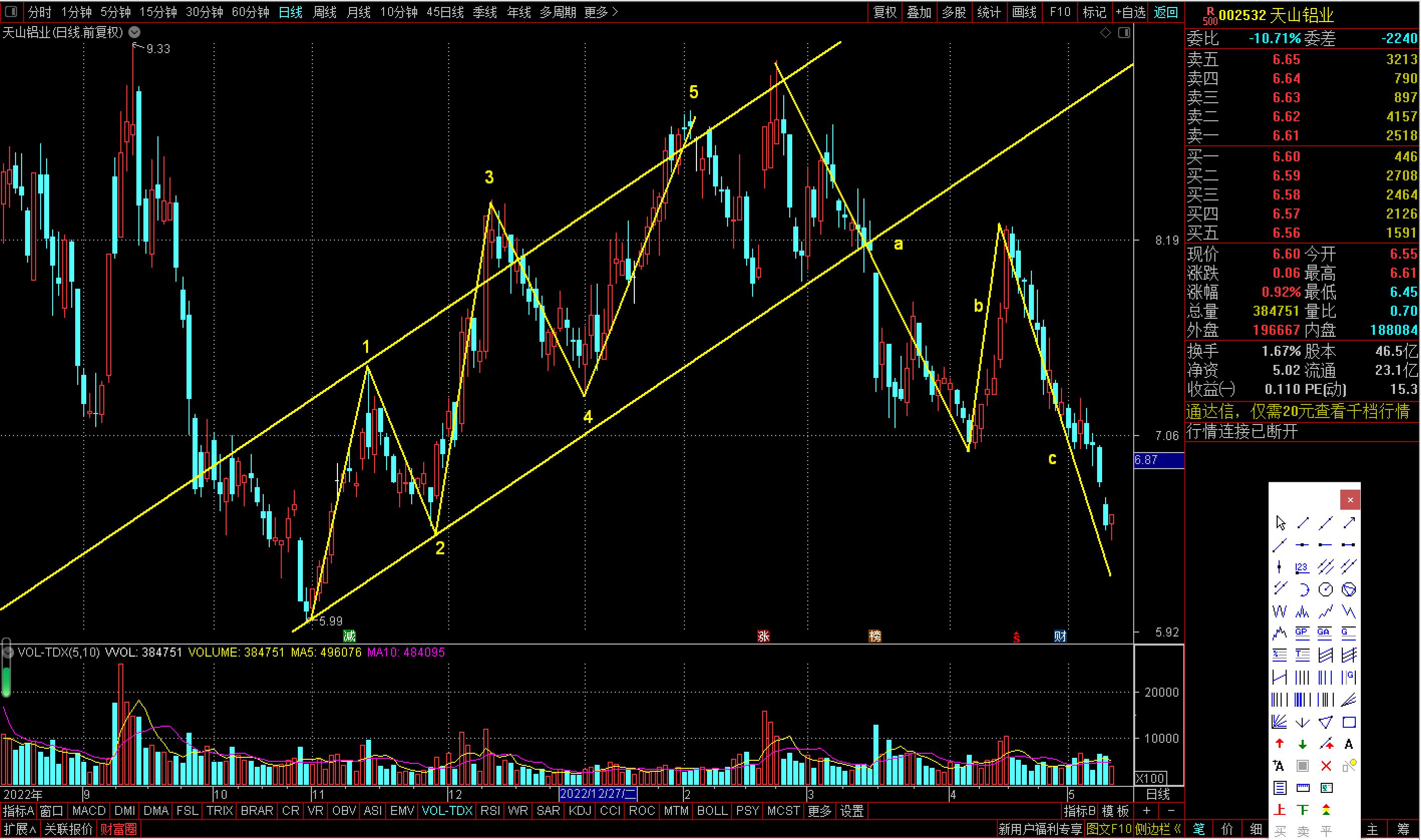This screenshot has width=1421, height=840.
Task: Toggle the panel icon beside chart title
Action: click(x=1124, y=33)
